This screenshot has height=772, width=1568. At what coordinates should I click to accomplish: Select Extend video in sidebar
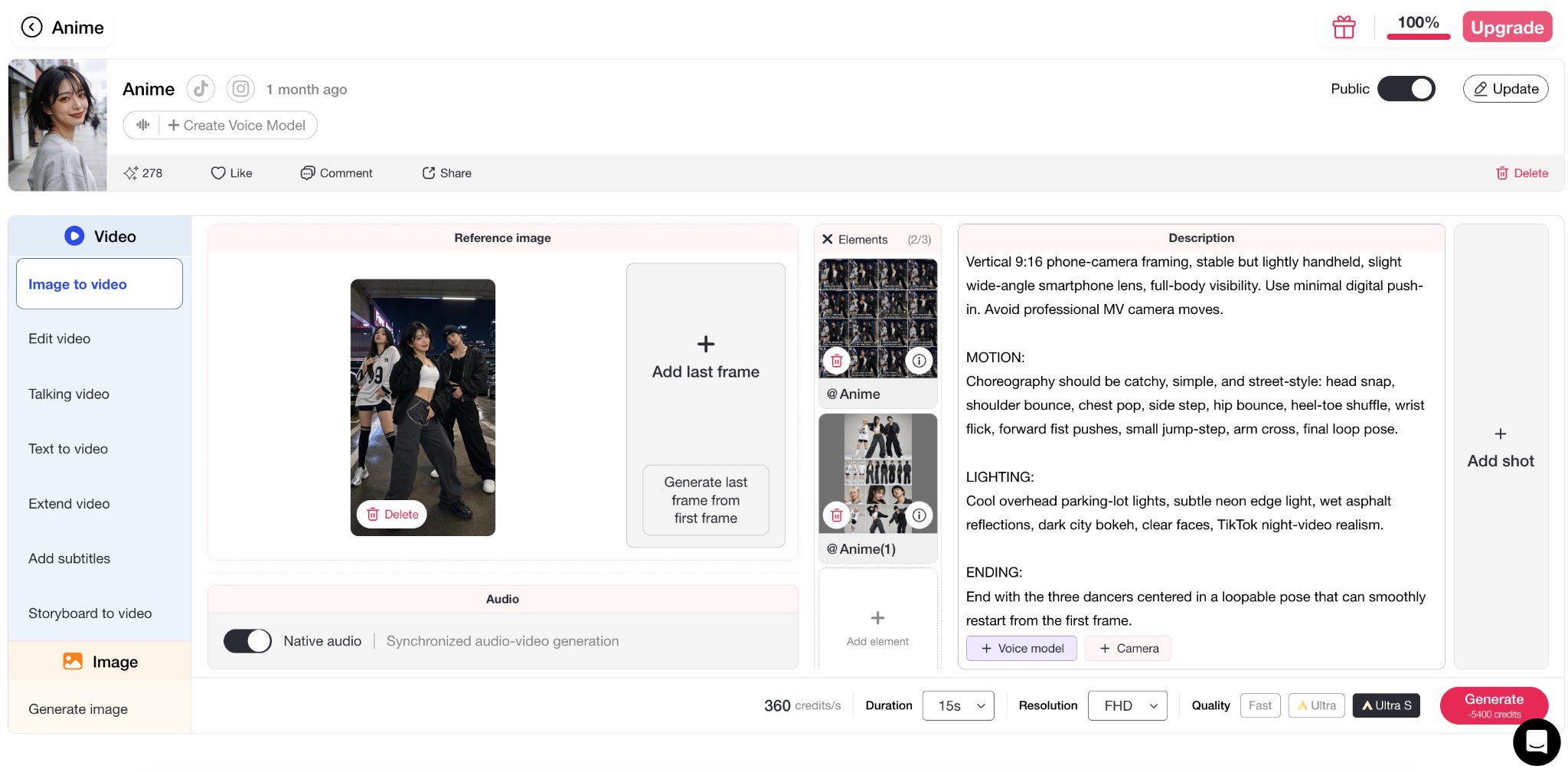point(69,504)
